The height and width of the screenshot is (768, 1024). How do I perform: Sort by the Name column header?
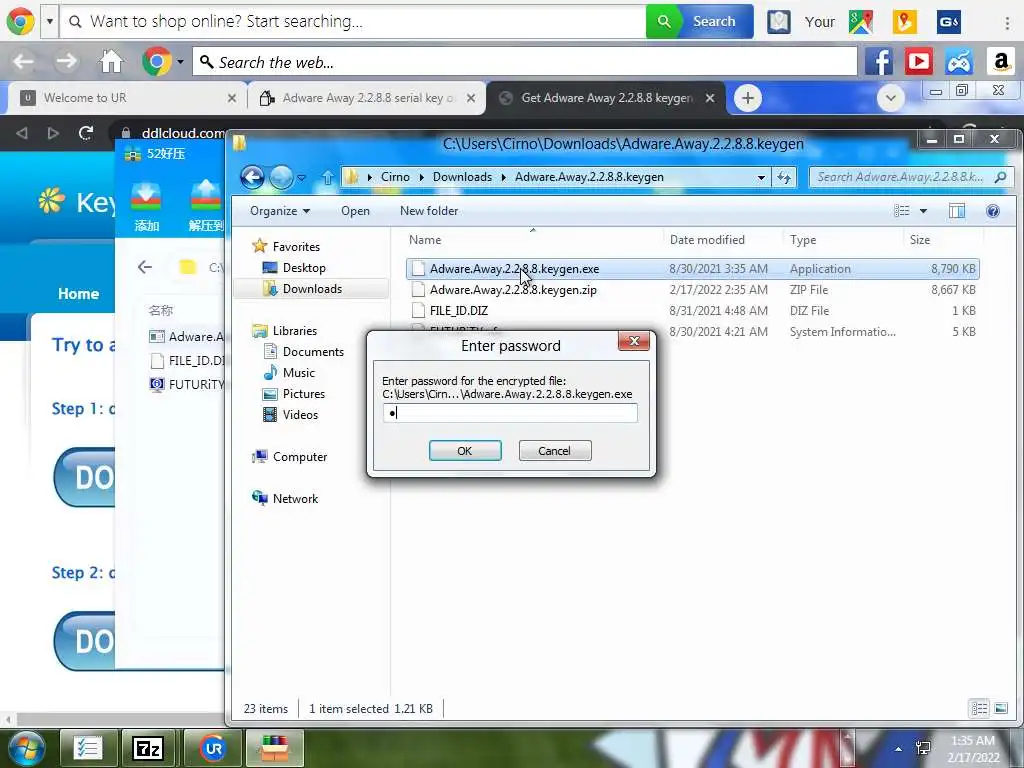(x=425, y=240)
